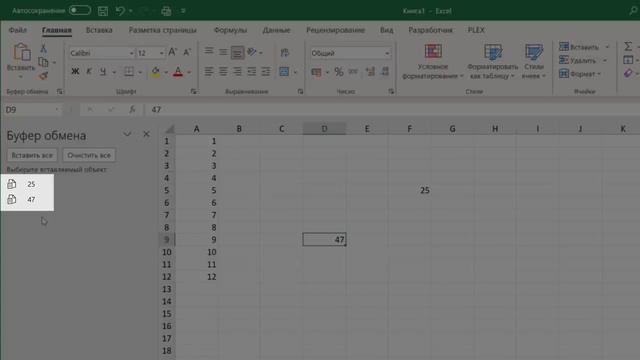Open the Разработчик tab
This screenshot has height=360, width=640.
pyautogui.click(x=430, y=30)
